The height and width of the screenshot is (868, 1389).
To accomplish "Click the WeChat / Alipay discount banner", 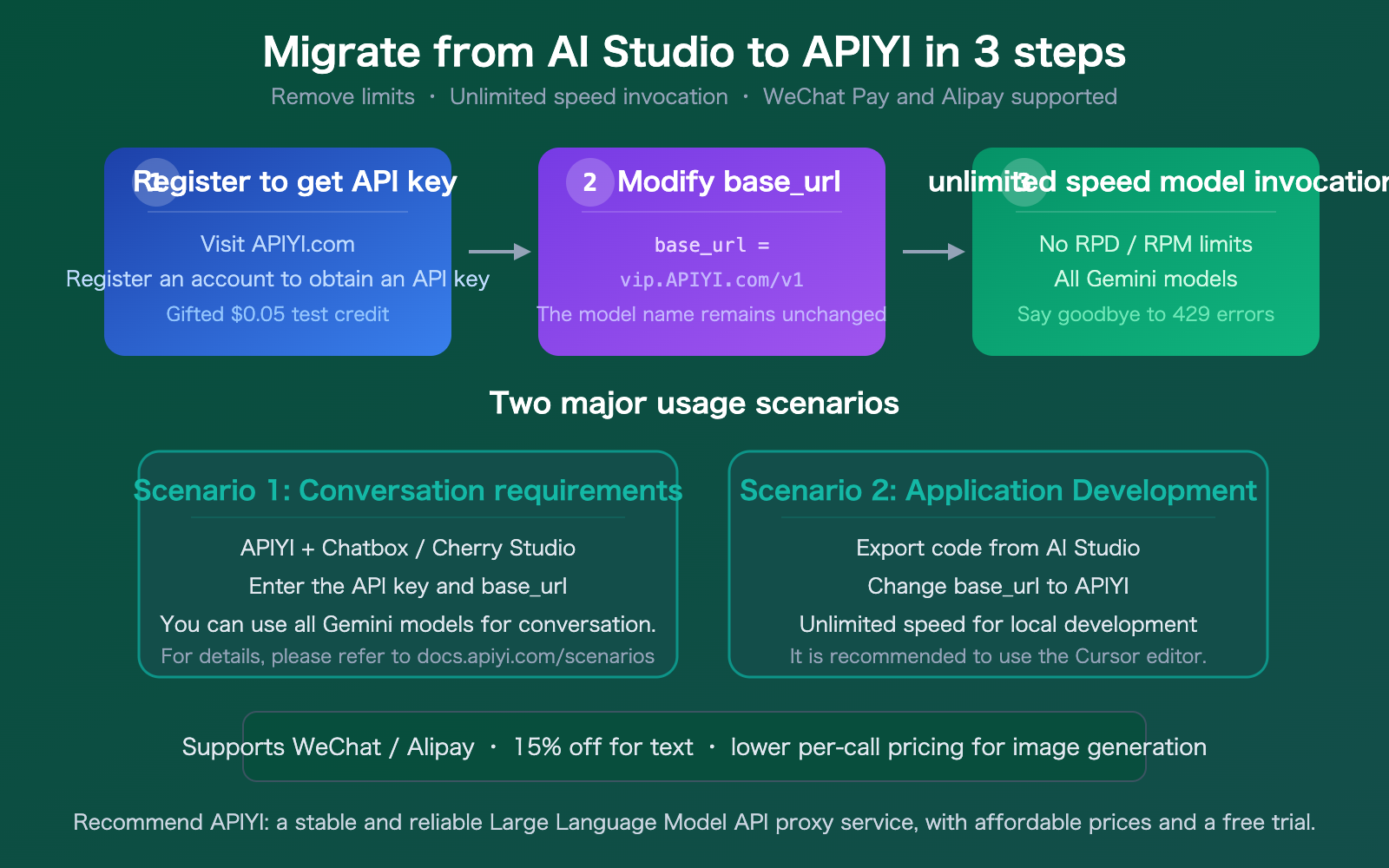I will click(x=694, y=746).
